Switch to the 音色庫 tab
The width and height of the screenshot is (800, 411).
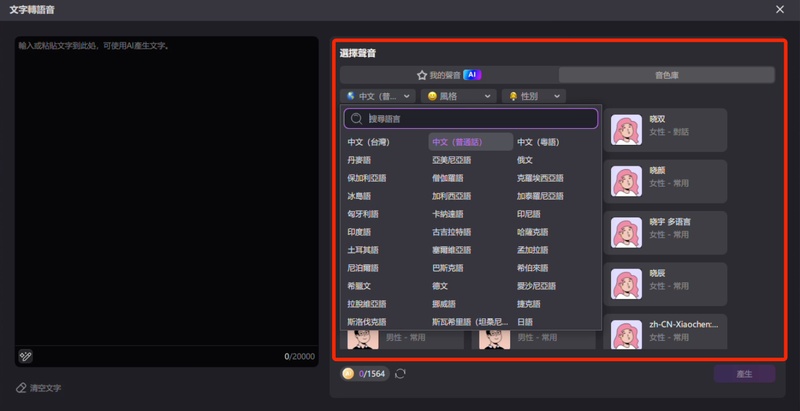click(x=666, y=75)
